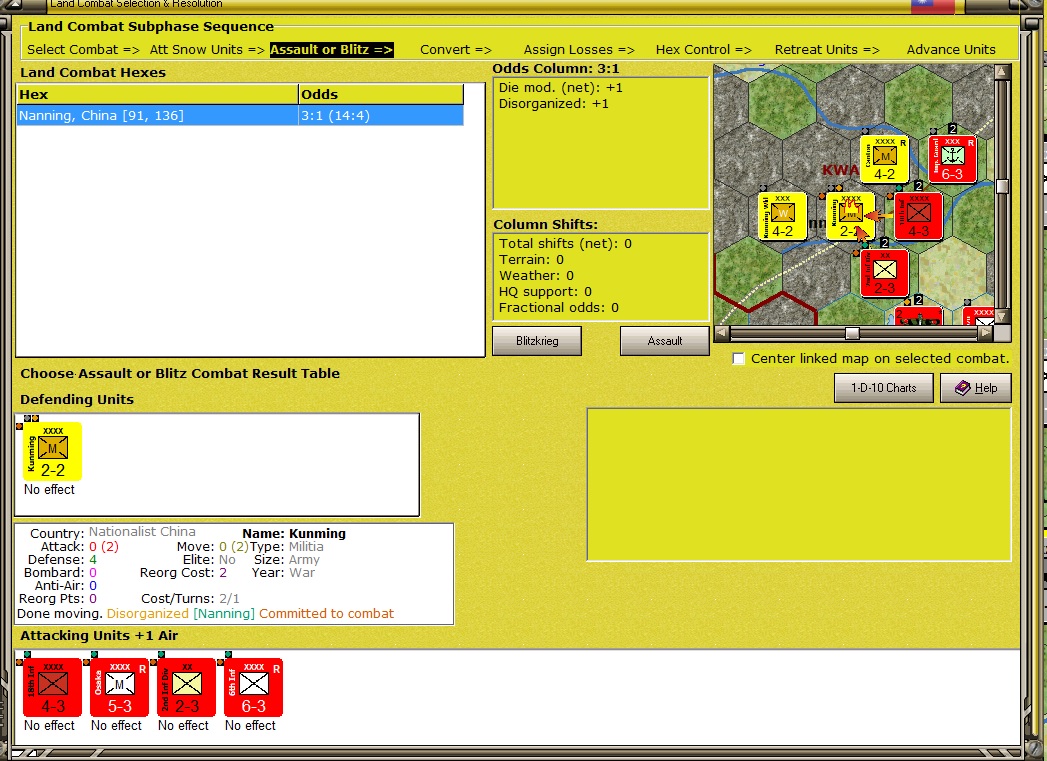Select the highlighted Assault or Blitz step
The height and width of the screenshot is (761, 1047).
tap(332, 49)
